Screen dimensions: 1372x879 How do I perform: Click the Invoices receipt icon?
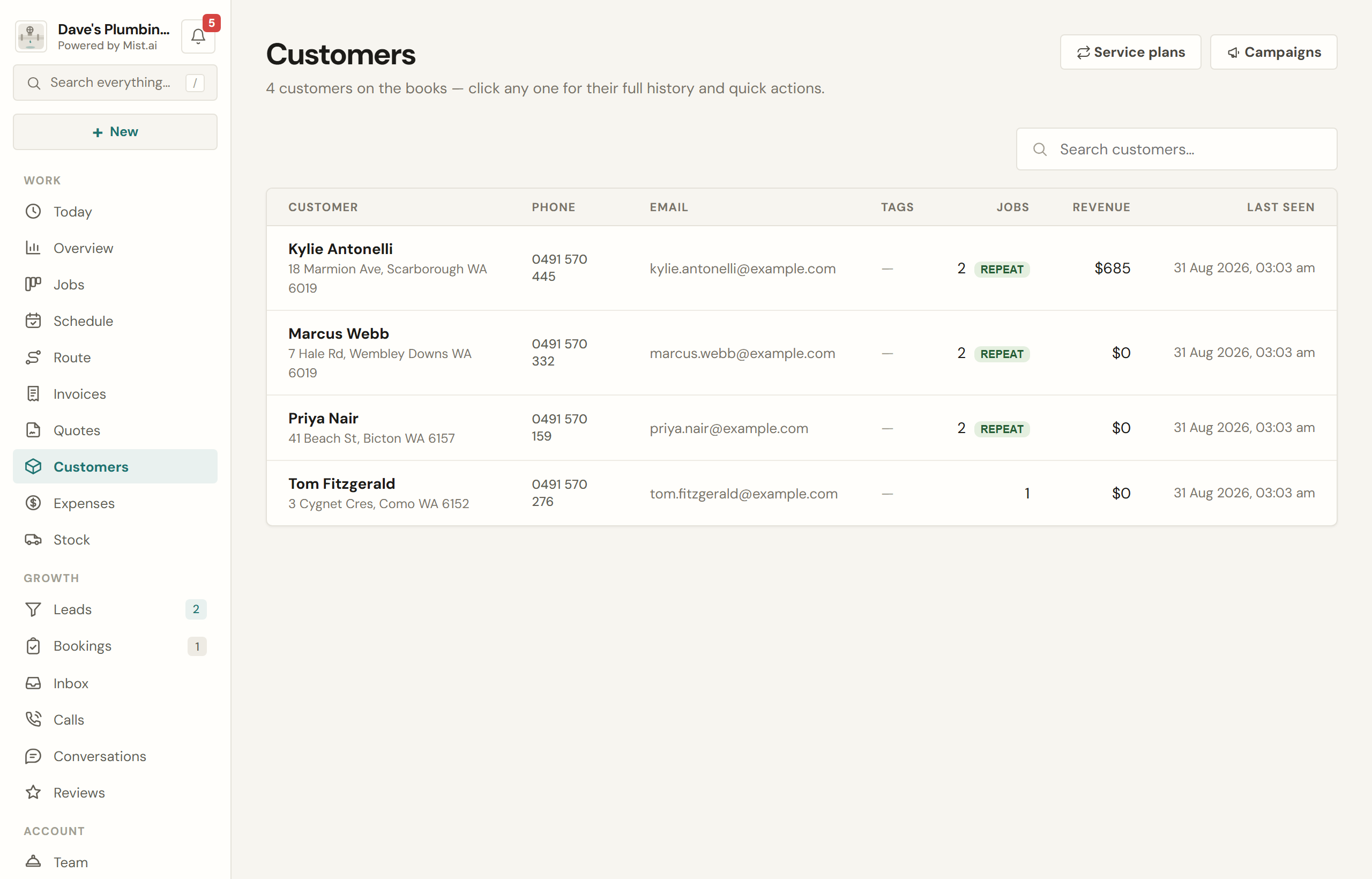(x=33, y=394)
